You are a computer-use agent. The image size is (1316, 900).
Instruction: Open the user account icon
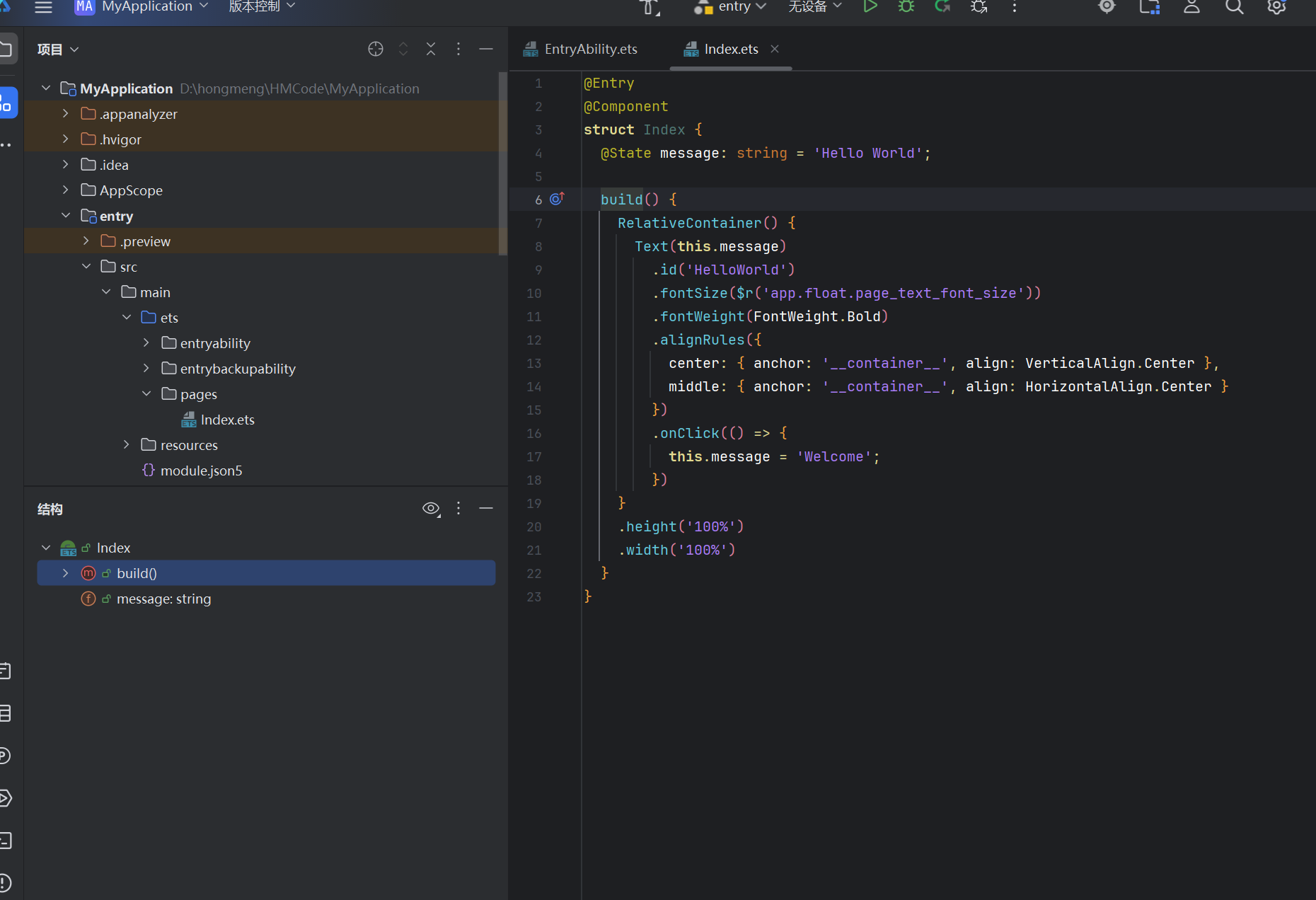(1192, 7)
